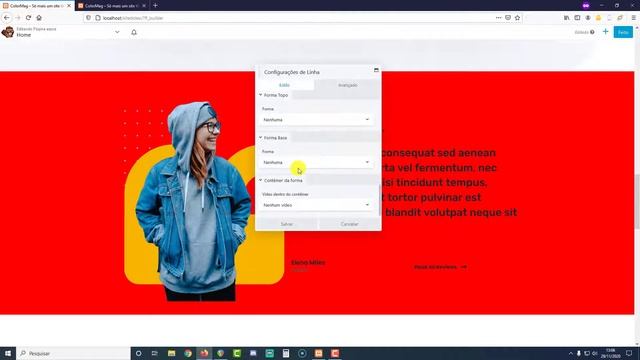640x360 pixels.
Task: Open the Nenhum vídeo dropdown
Action: click(316, 205)
